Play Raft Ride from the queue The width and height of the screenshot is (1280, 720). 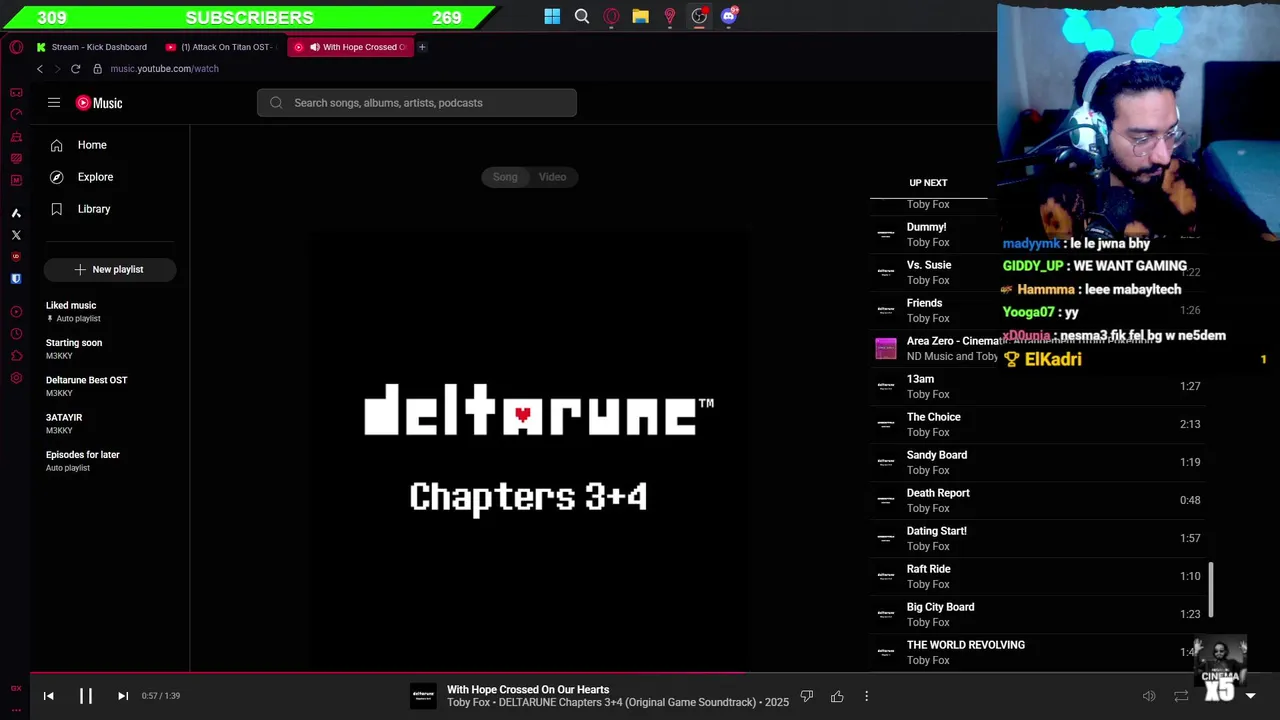1038,576
